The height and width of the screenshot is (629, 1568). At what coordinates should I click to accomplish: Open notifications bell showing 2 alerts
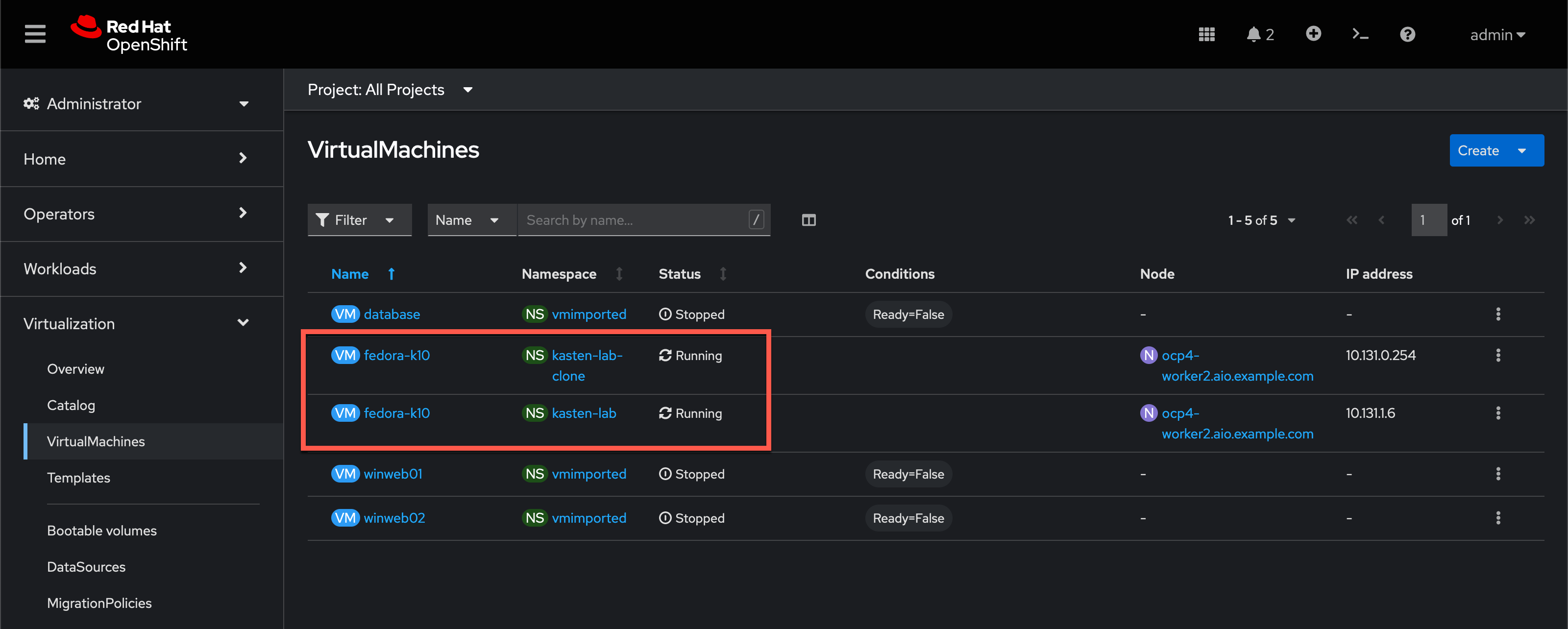(x=1259, y=34)
